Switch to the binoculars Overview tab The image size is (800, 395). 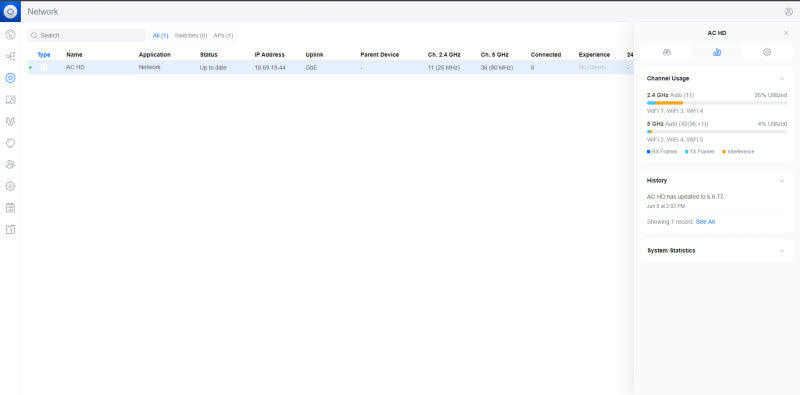pos(667,52)
